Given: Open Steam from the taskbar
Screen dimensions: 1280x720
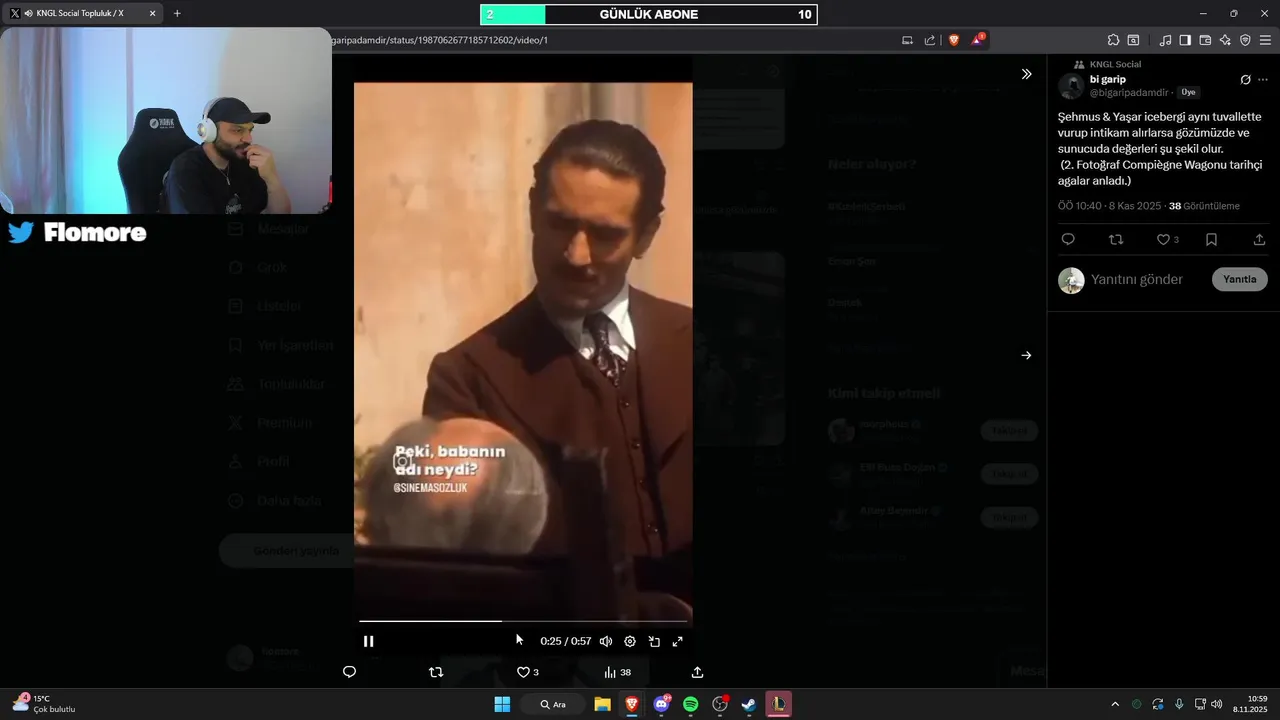Looking at the screenshot, I should click(748, 704).
